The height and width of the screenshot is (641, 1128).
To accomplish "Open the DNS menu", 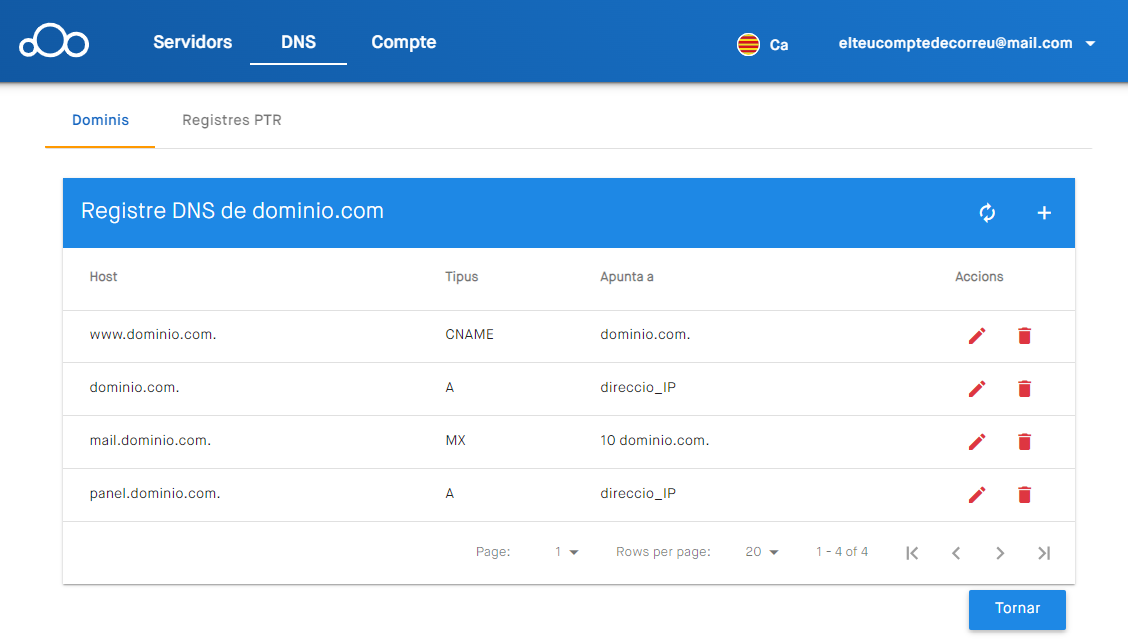I will point(298,42).
